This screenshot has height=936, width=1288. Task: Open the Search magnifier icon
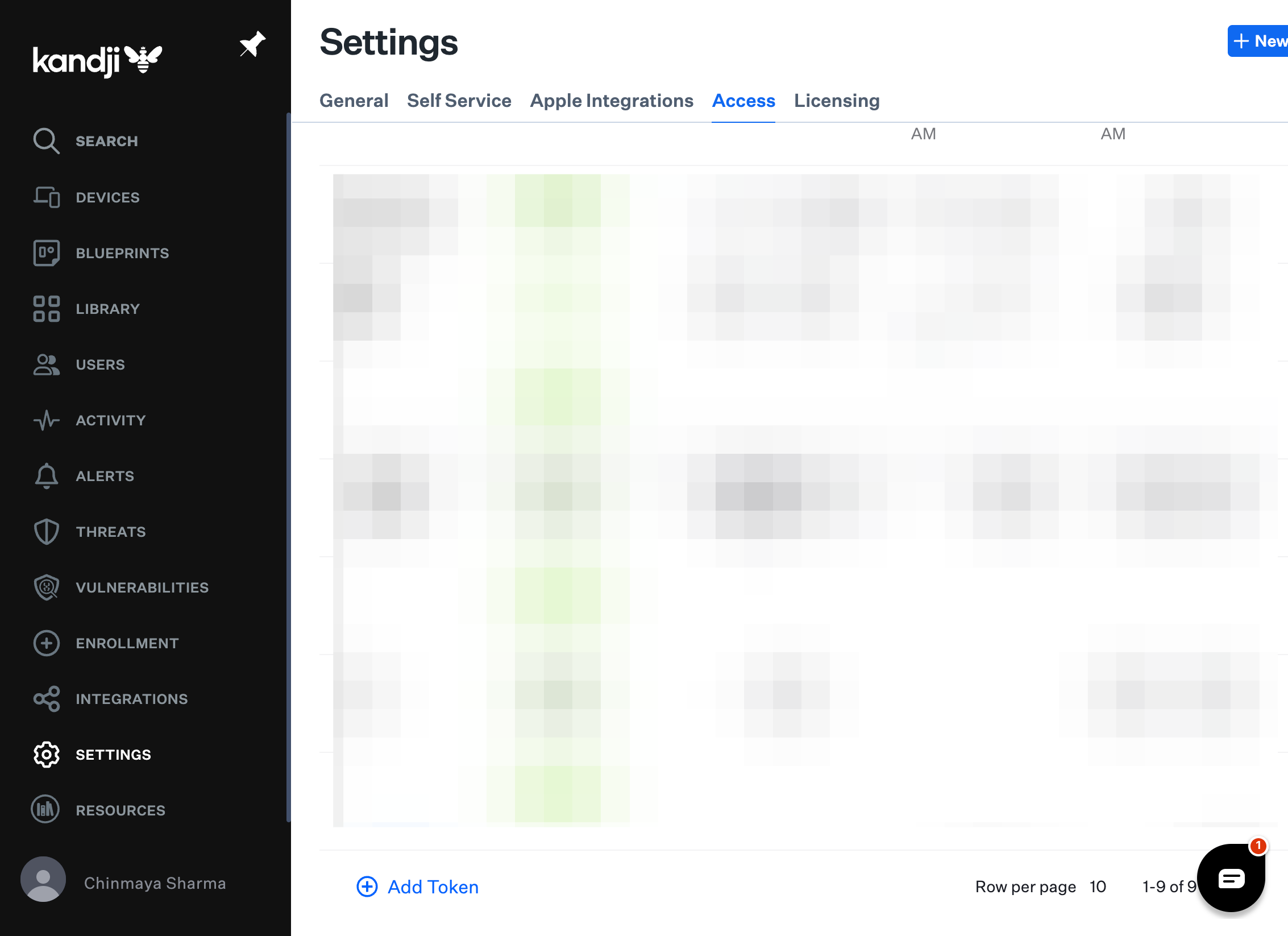click(46, 141)
